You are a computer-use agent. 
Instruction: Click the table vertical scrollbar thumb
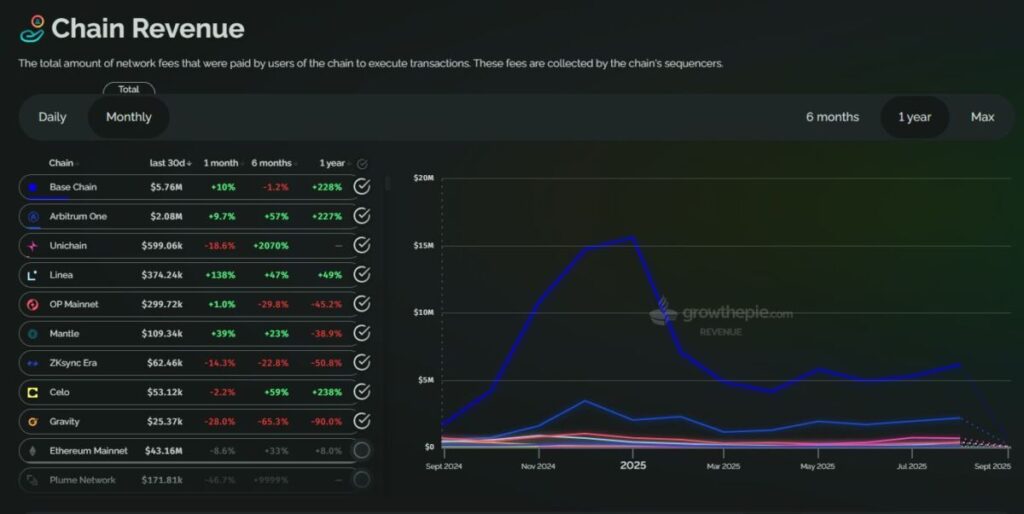point(387,183)
